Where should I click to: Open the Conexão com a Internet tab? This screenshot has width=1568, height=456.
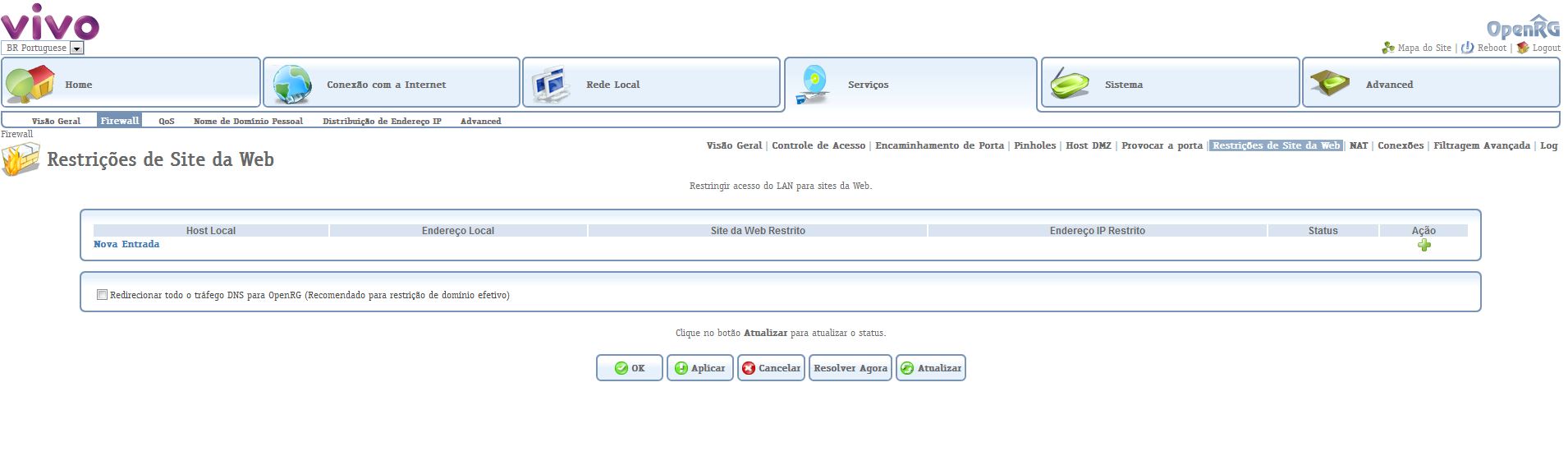(x=392, y=82)
